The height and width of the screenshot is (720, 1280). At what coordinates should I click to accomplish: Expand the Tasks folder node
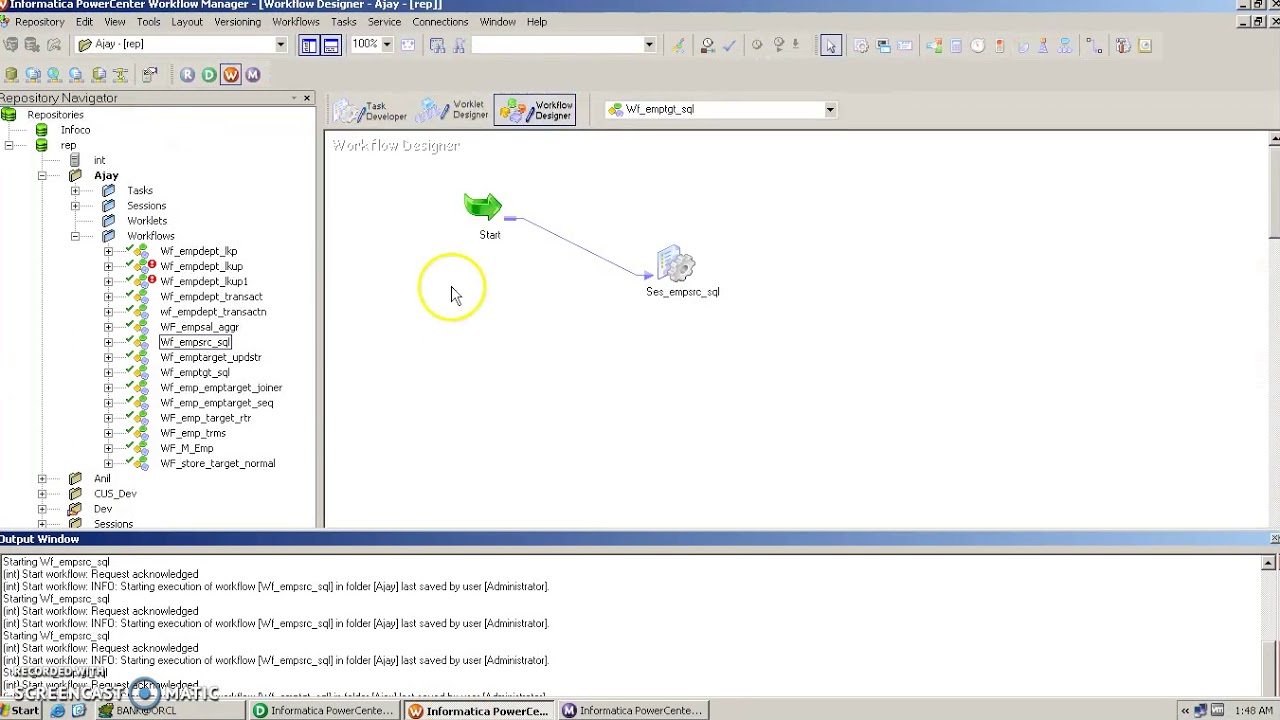click(x=75, y=190)
